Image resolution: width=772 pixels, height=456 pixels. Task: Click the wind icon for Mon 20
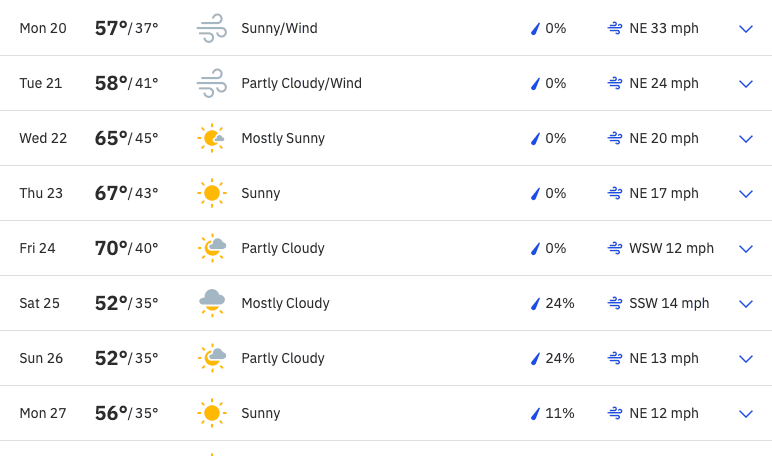pos(212,28)
